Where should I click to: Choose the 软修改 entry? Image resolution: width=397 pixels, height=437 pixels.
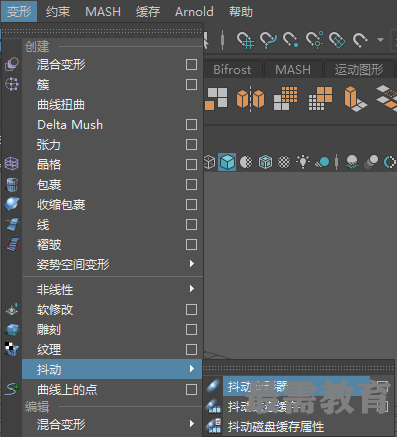tap(55, 310)
